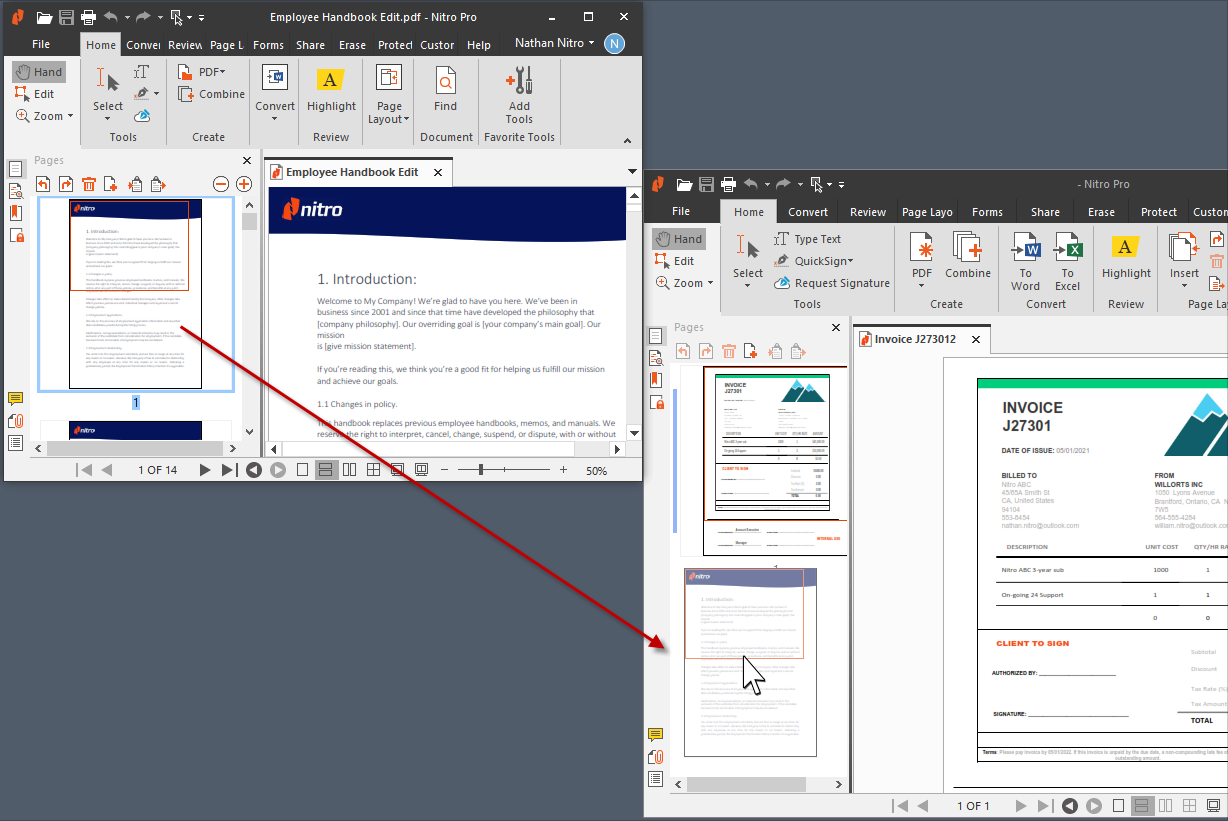Toggle the Hand tool in Employee Handbook window

pos(38,72)
